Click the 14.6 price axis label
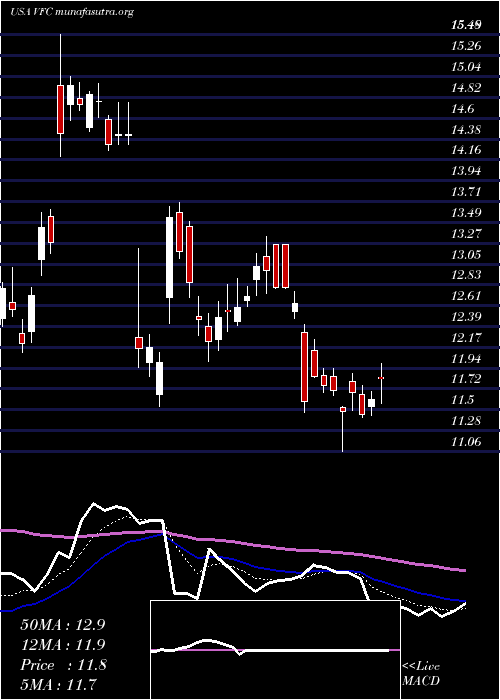 coord(463,108)
